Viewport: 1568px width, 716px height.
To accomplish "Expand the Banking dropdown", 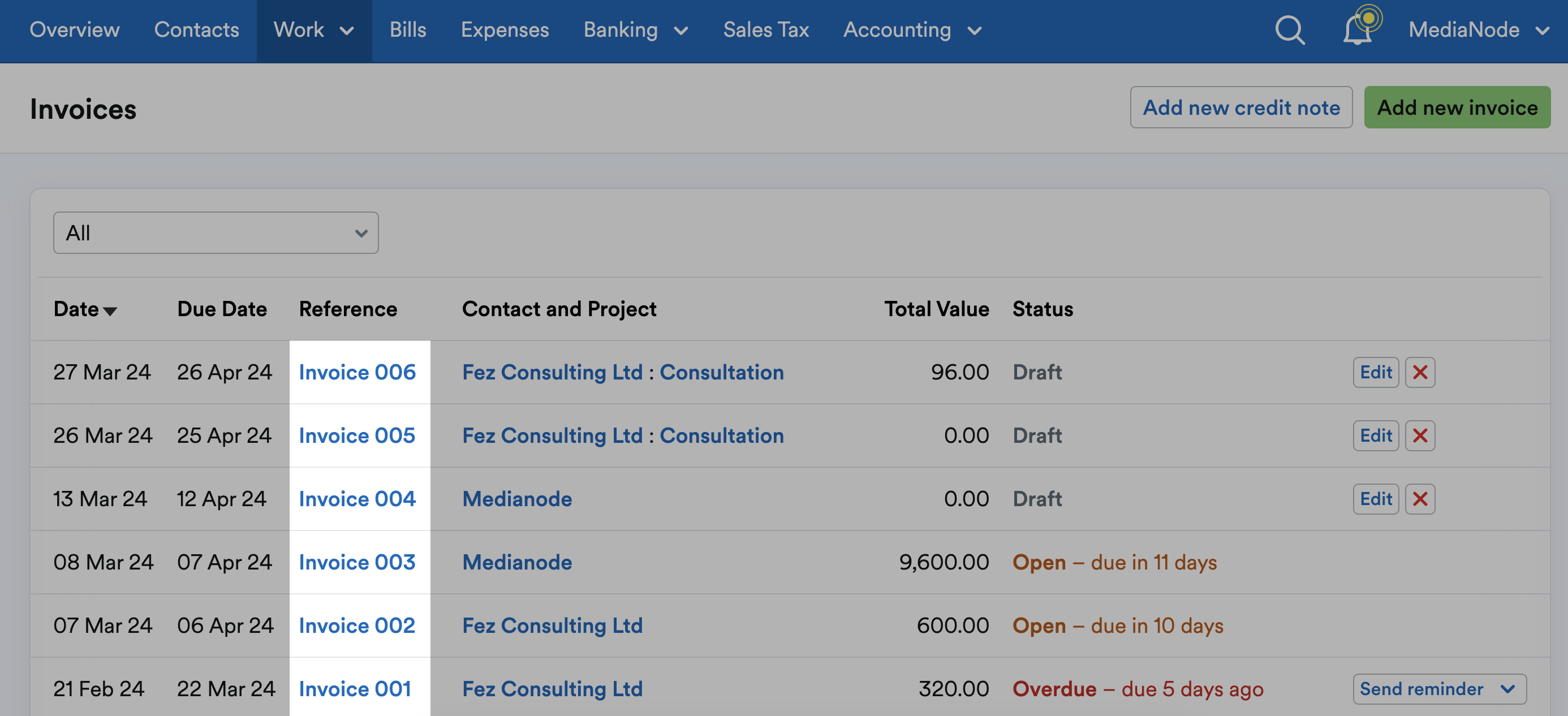I will pyautogui.click(x=635, y=30).
